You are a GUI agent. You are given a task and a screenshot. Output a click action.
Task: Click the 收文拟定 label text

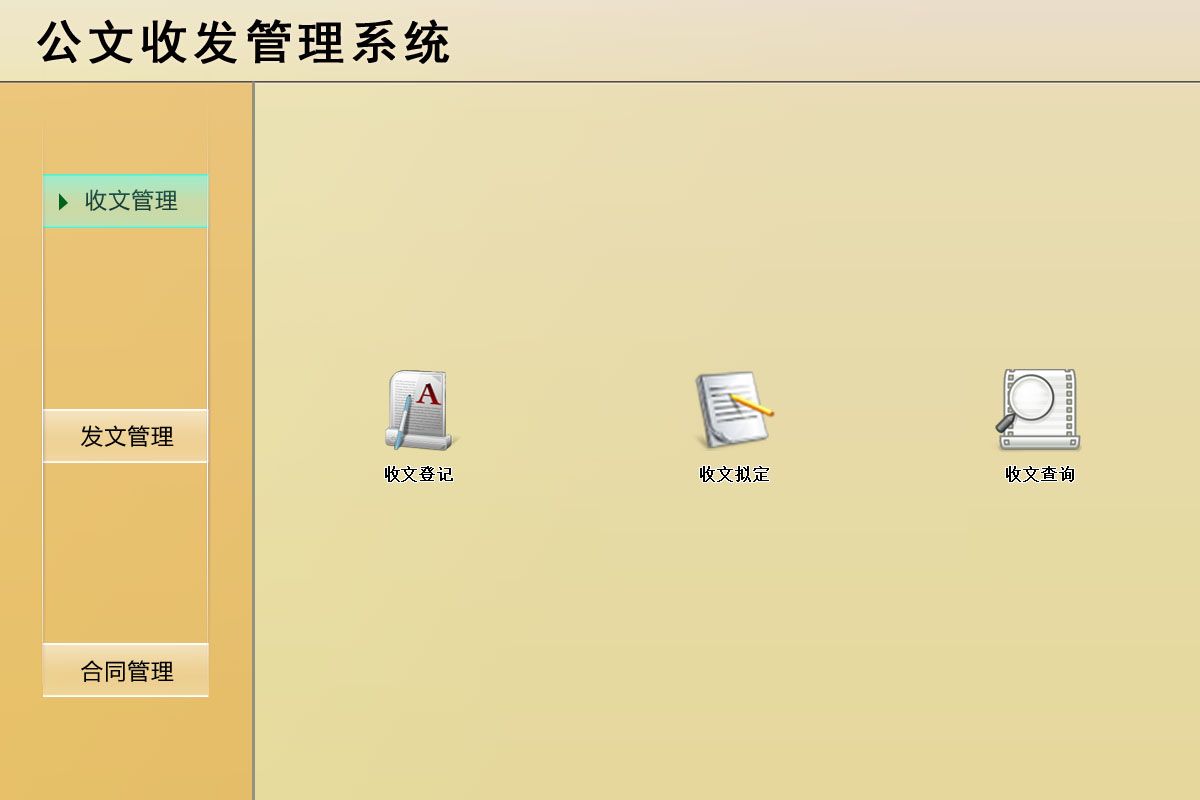[734, 474]
